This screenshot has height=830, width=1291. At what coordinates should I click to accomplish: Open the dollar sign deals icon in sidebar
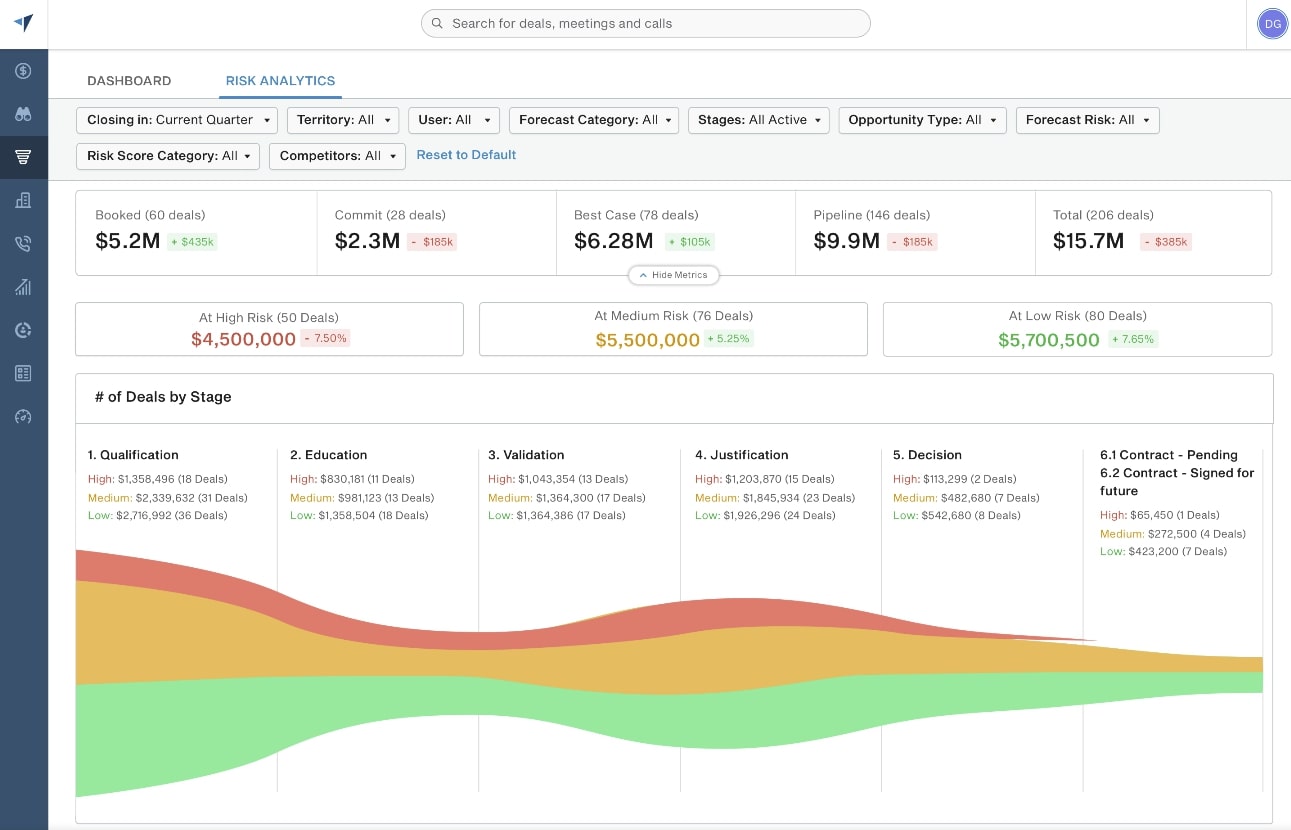pyautogui.click(x=23, y=71)
